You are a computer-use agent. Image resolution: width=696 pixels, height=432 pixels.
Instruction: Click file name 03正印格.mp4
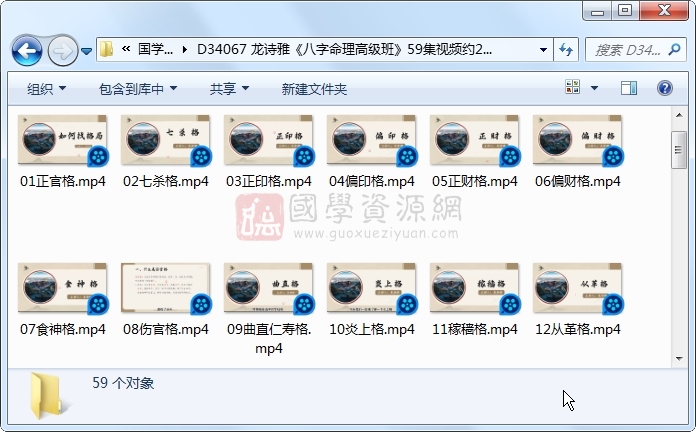point(269,181)
